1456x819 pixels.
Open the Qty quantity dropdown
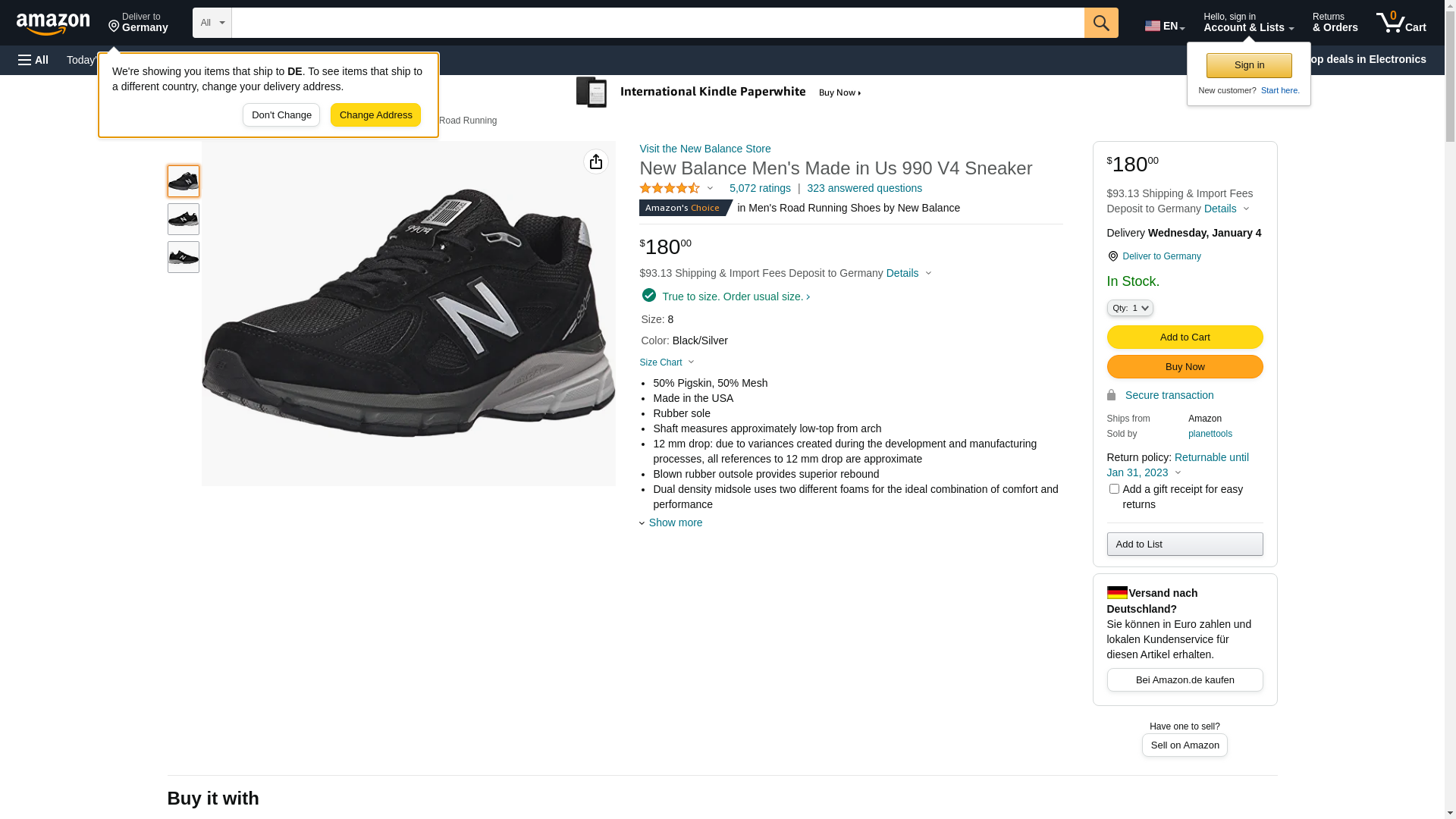coord(1130,308)
